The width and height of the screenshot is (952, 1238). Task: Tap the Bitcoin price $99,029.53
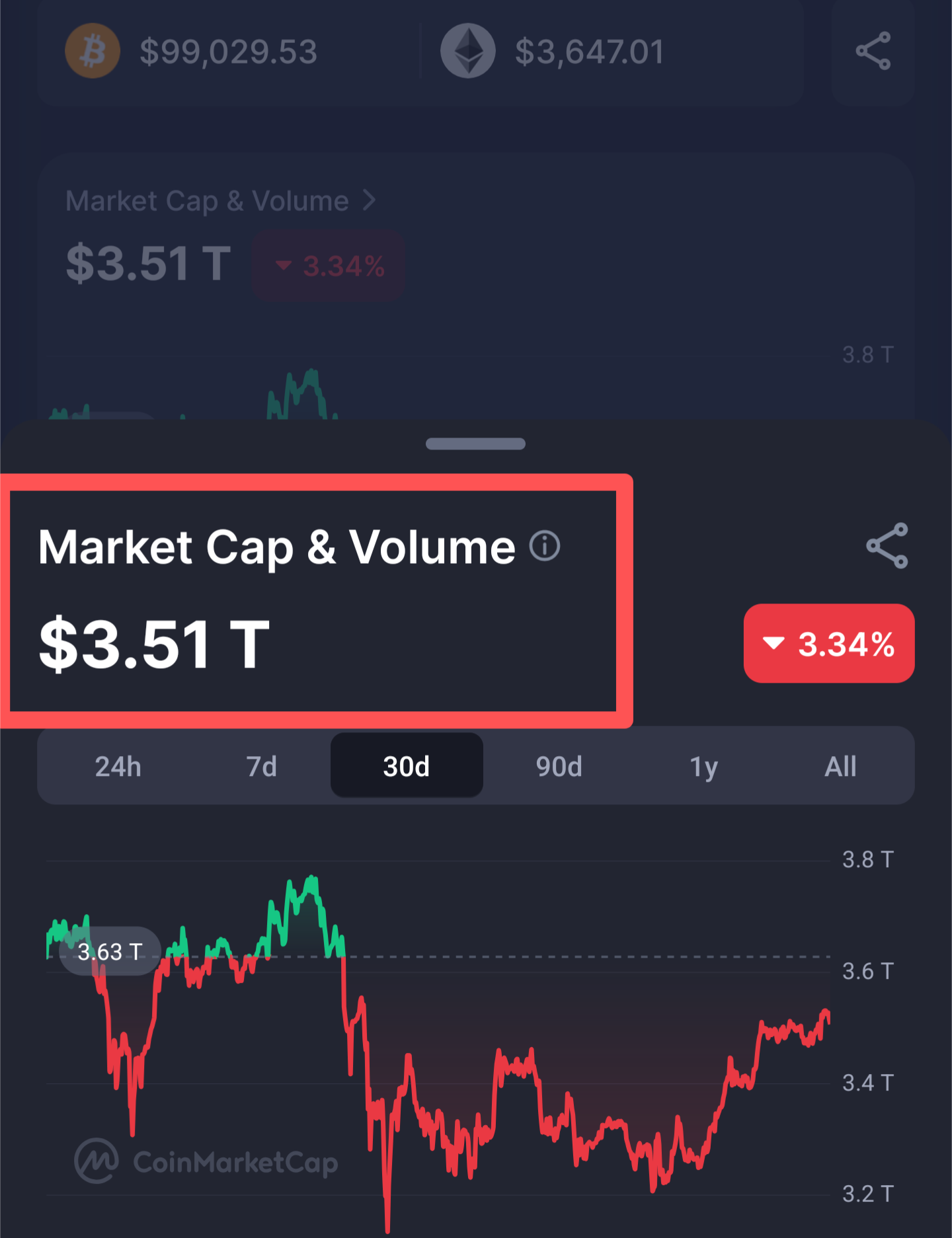click(x=229, y=52)
